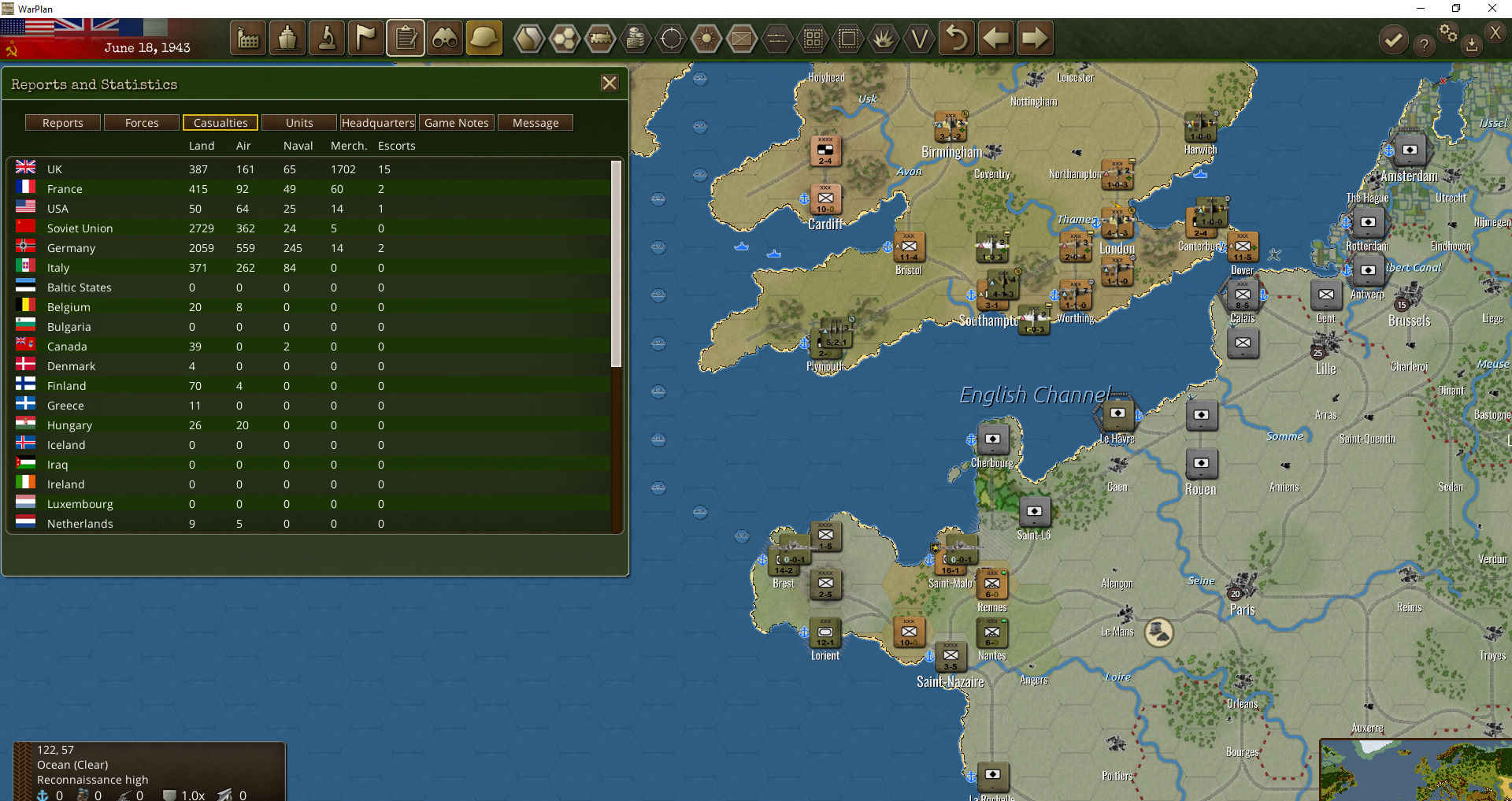Image resolution: width=1512 pixels, height=801 pixels.
Task: Click the X exit icon in the toolbar
Action: click(1495, 32)
